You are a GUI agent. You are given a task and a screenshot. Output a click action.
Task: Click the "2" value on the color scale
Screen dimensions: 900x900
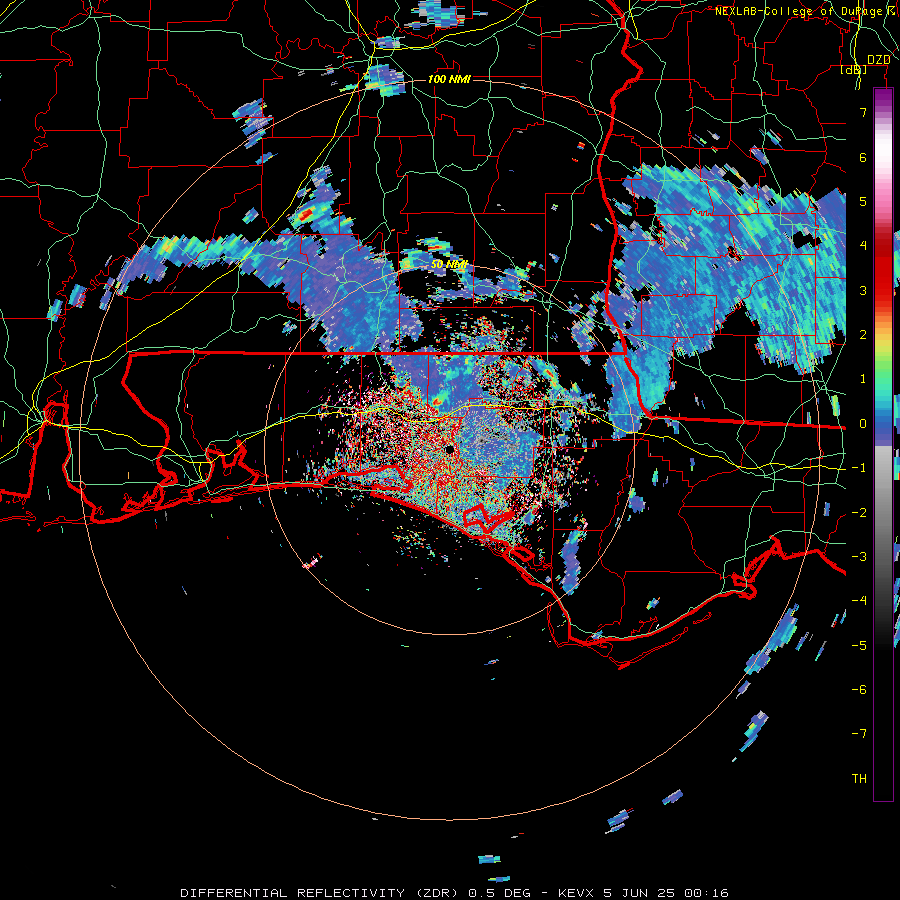pyautogui.click(x=863, y=335)
